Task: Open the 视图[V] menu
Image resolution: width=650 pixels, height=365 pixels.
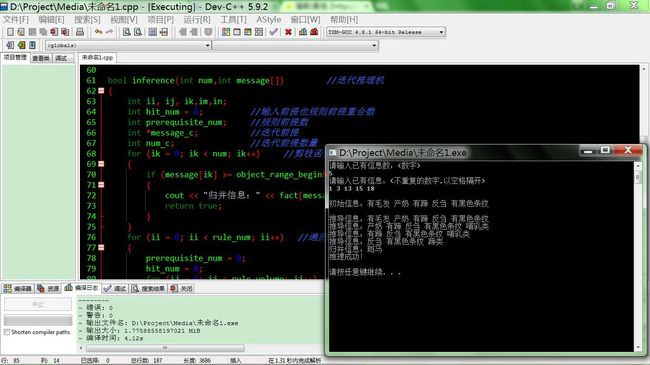Action: tap(124, 19)
